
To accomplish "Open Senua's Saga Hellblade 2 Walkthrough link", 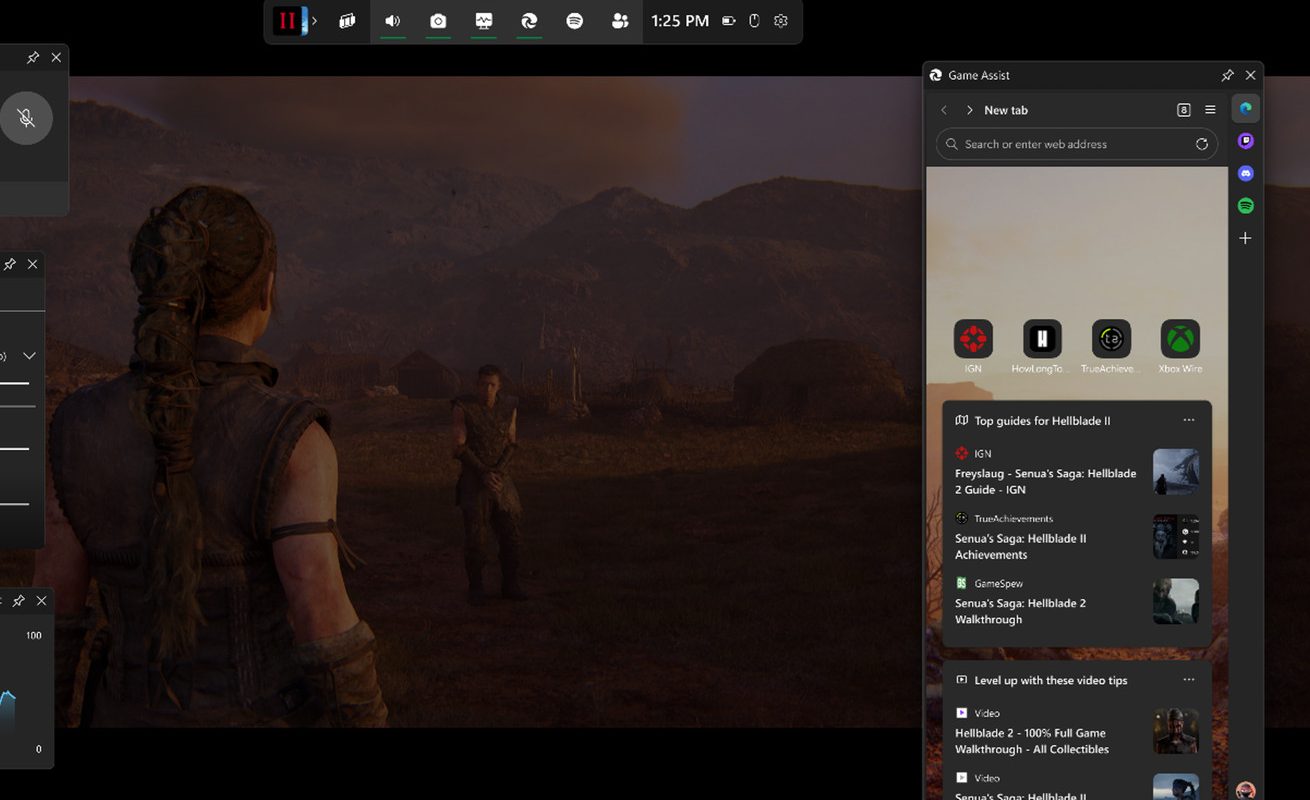I will click(1020, 611).
